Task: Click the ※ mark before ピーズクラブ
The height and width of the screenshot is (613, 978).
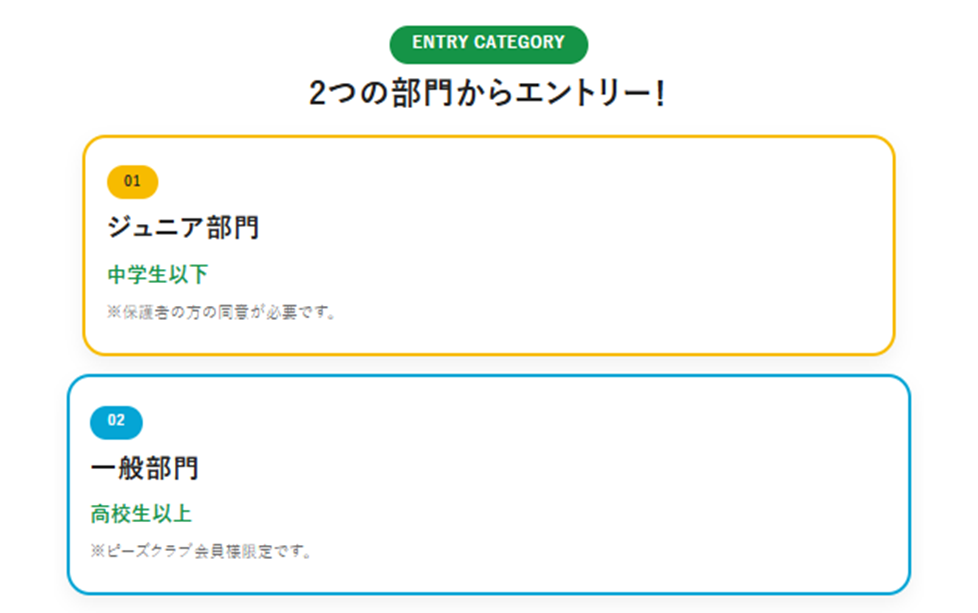Action: tap(98, 551)
